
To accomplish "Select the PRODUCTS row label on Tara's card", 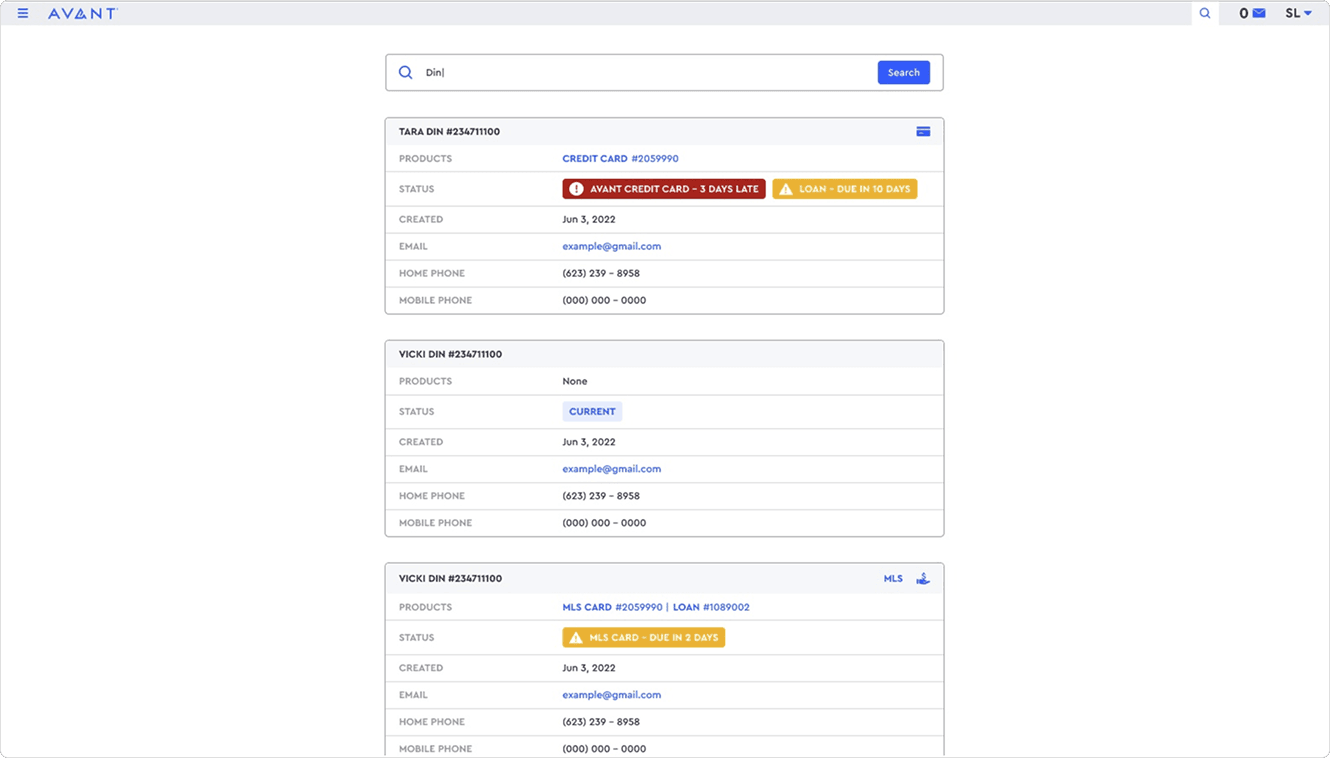I will (426, 158).
